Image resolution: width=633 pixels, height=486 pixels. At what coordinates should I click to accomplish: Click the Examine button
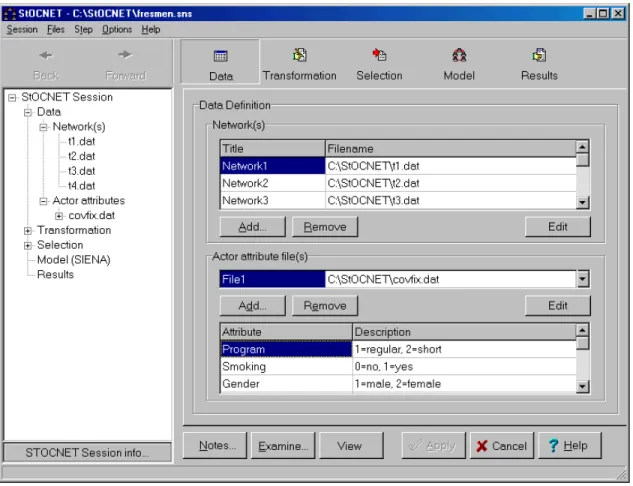click(x=283, y=446)
